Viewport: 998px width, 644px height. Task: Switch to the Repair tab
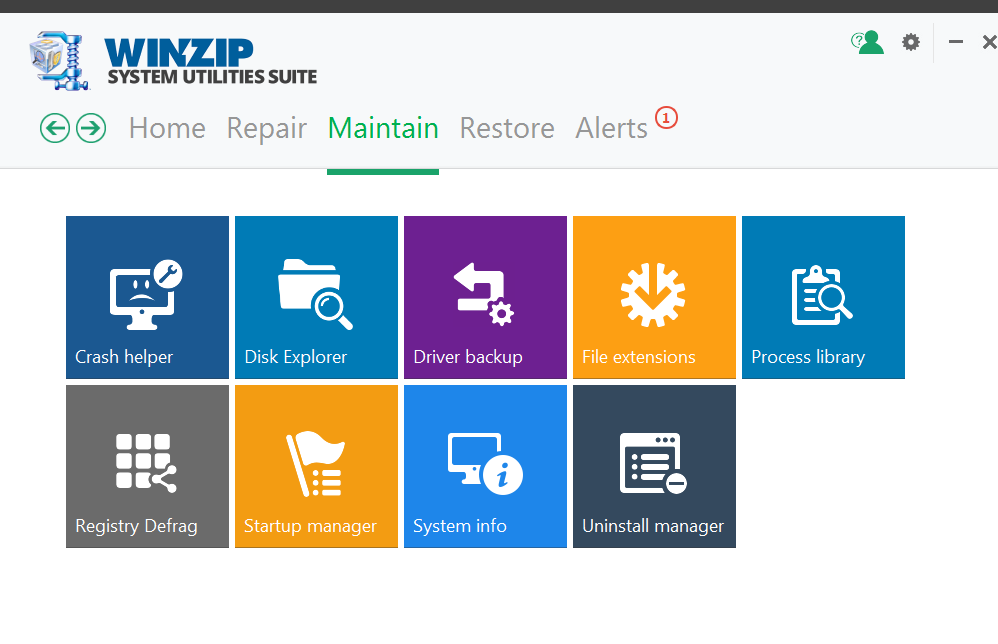pos(267,129)
